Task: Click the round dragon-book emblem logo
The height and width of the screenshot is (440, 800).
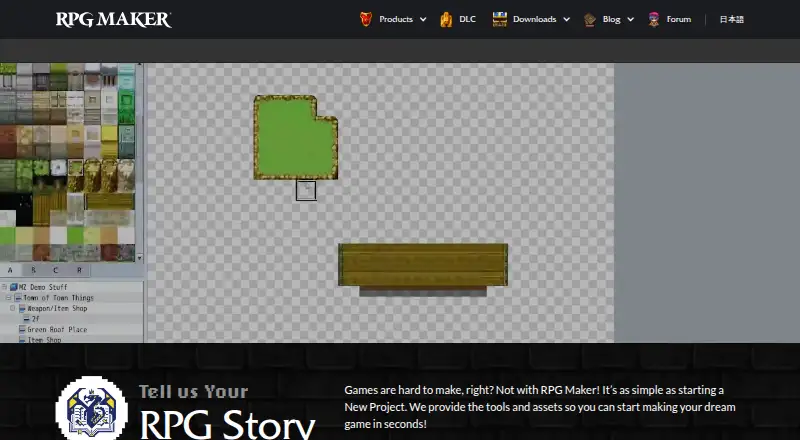Action: tap(92, 408)
